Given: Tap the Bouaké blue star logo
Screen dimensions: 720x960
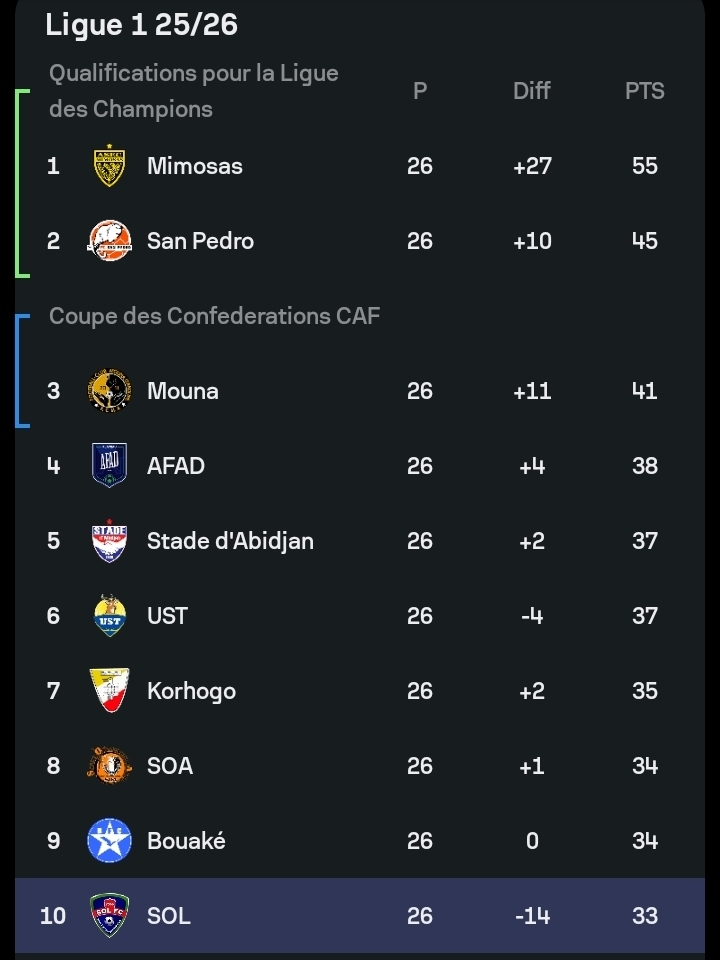Looking at the screenshot, I should pyautogui.click(x=109, y=841).
